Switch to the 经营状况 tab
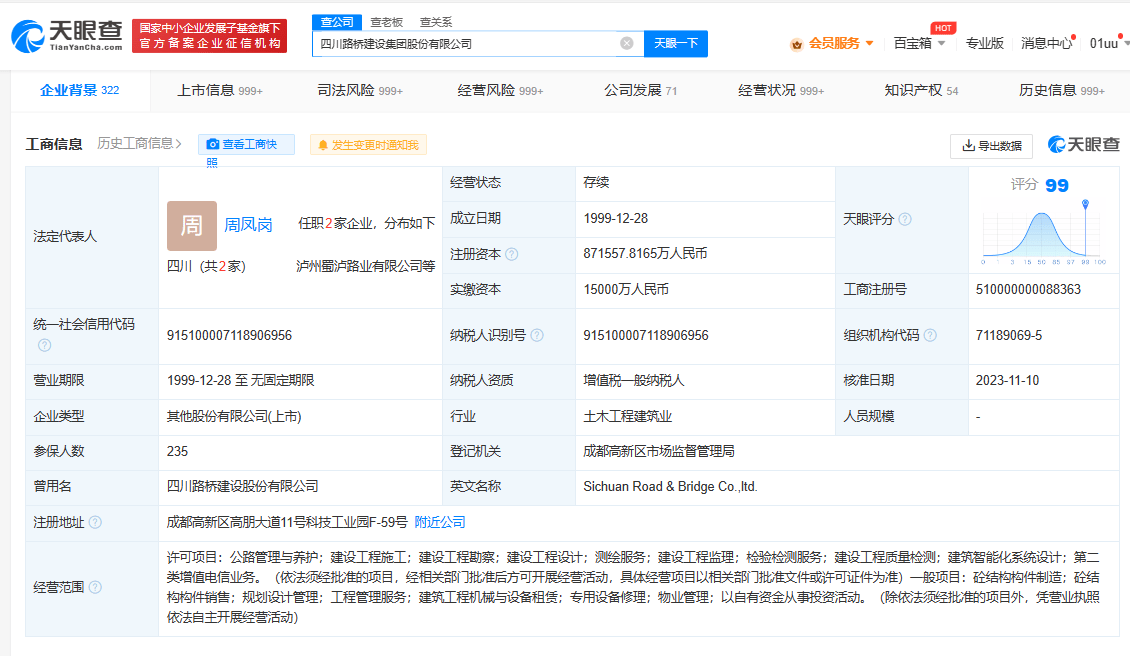The image size is (1130, 656). (x=781, y=90)
